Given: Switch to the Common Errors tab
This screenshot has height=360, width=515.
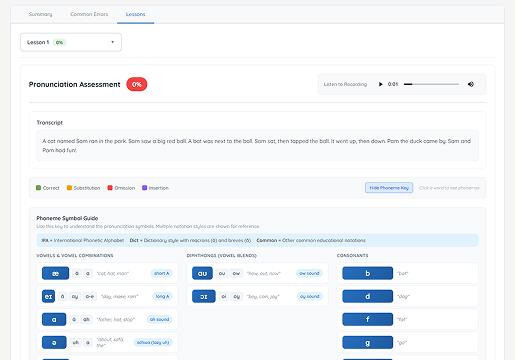Looking at the screenshot, I should point(89,14).
